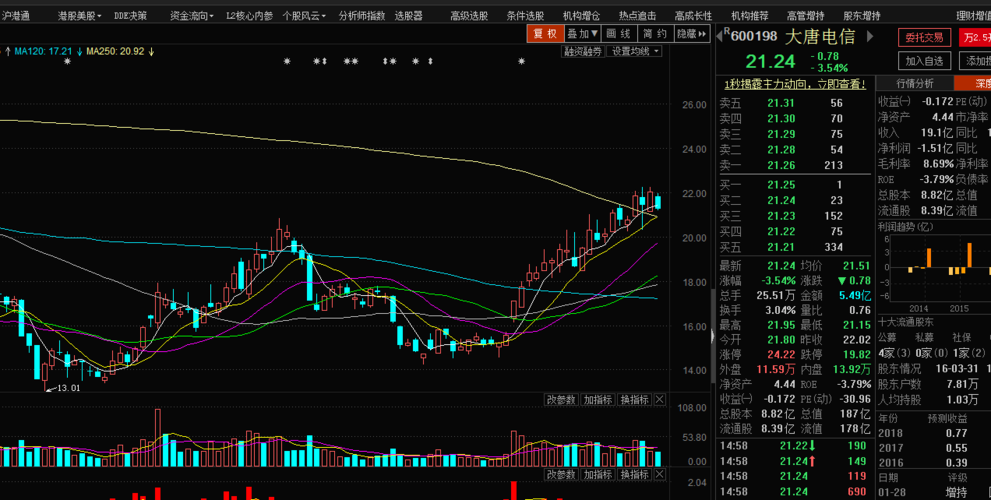Click the MA120: 17.21 indicator label
Viewport: 991px width, 500px height.
[x=43, y=51]
